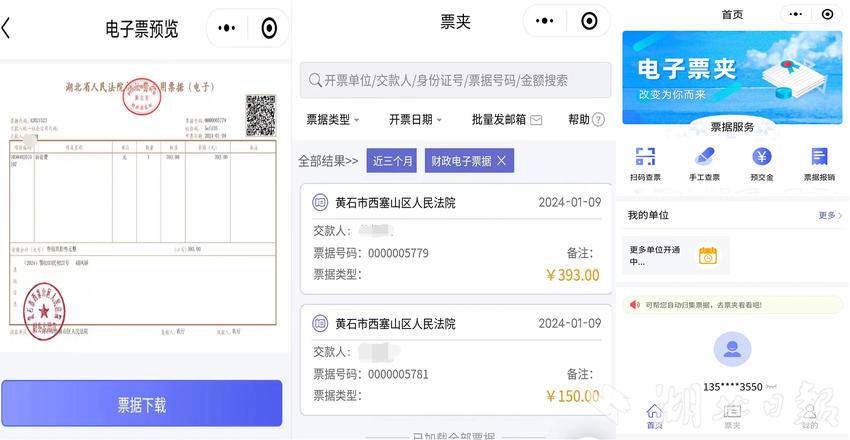
Task: Tap the QR code on the receipt
Action: click(x=260, y=116)
